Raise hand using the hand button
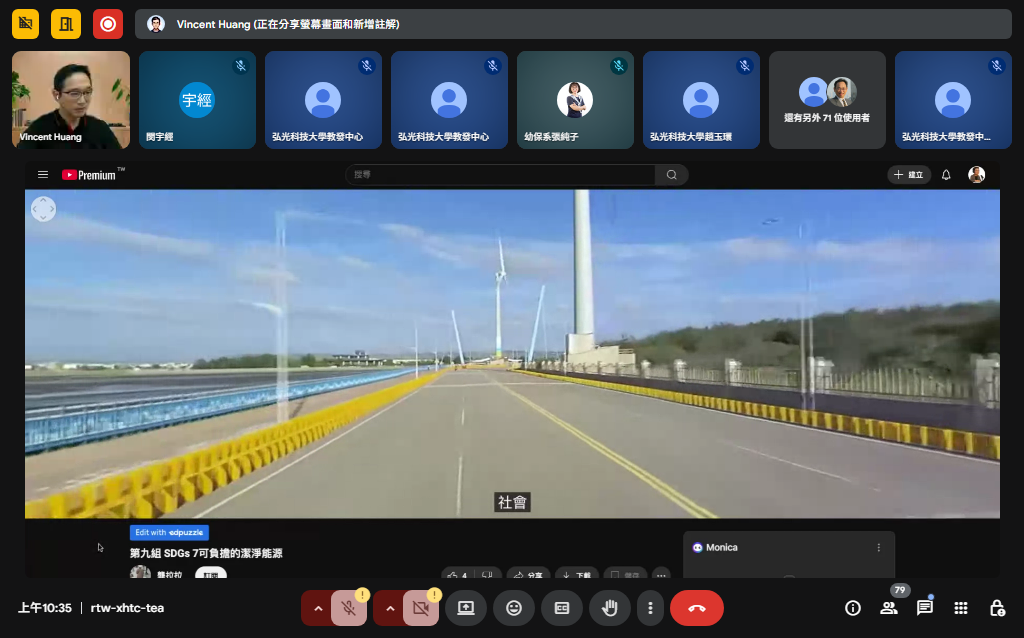The height and width of the screenshot is (638, 1024). pos(609,608)
